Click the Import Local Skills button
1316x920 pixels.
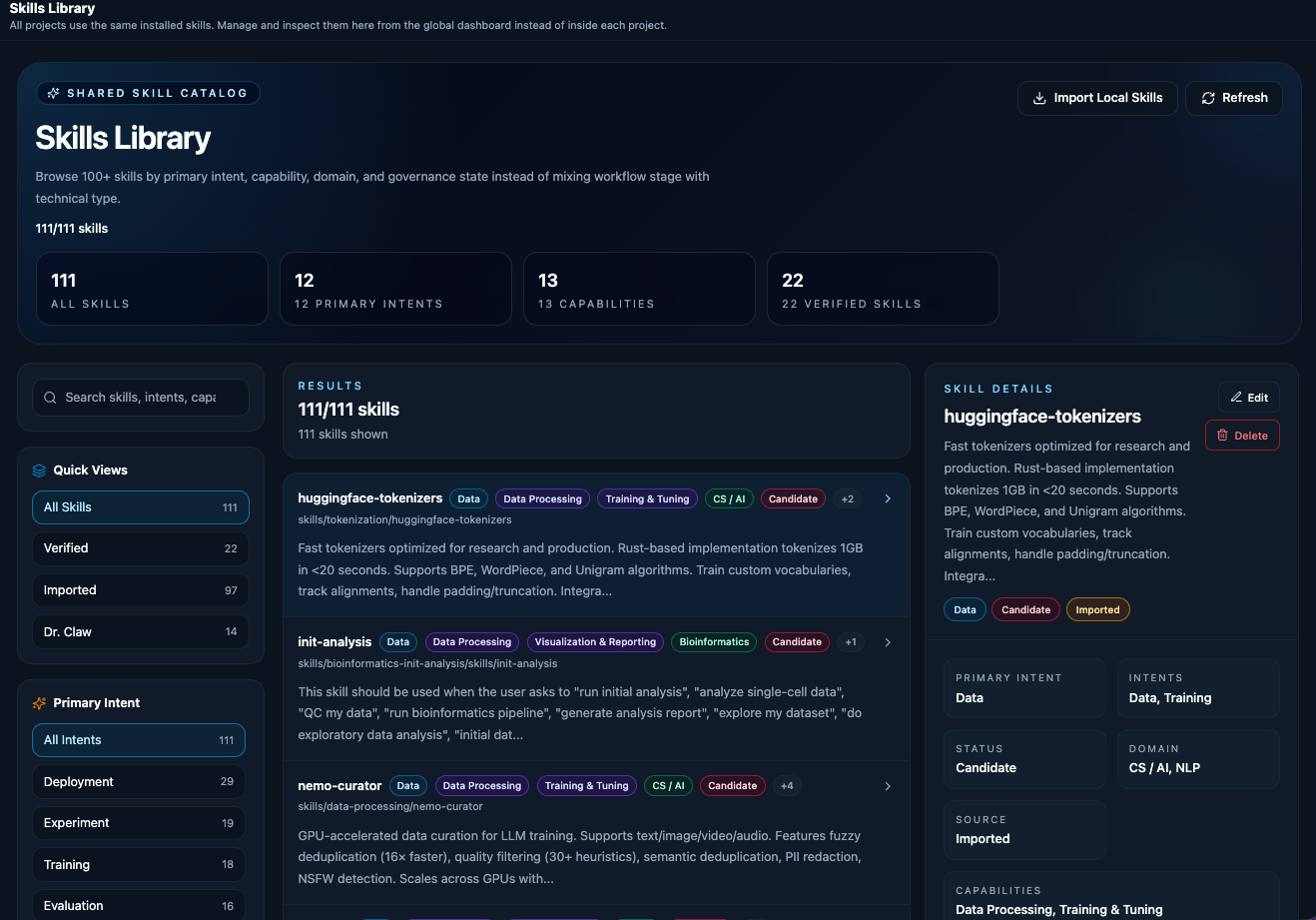tap(1097, 98)
